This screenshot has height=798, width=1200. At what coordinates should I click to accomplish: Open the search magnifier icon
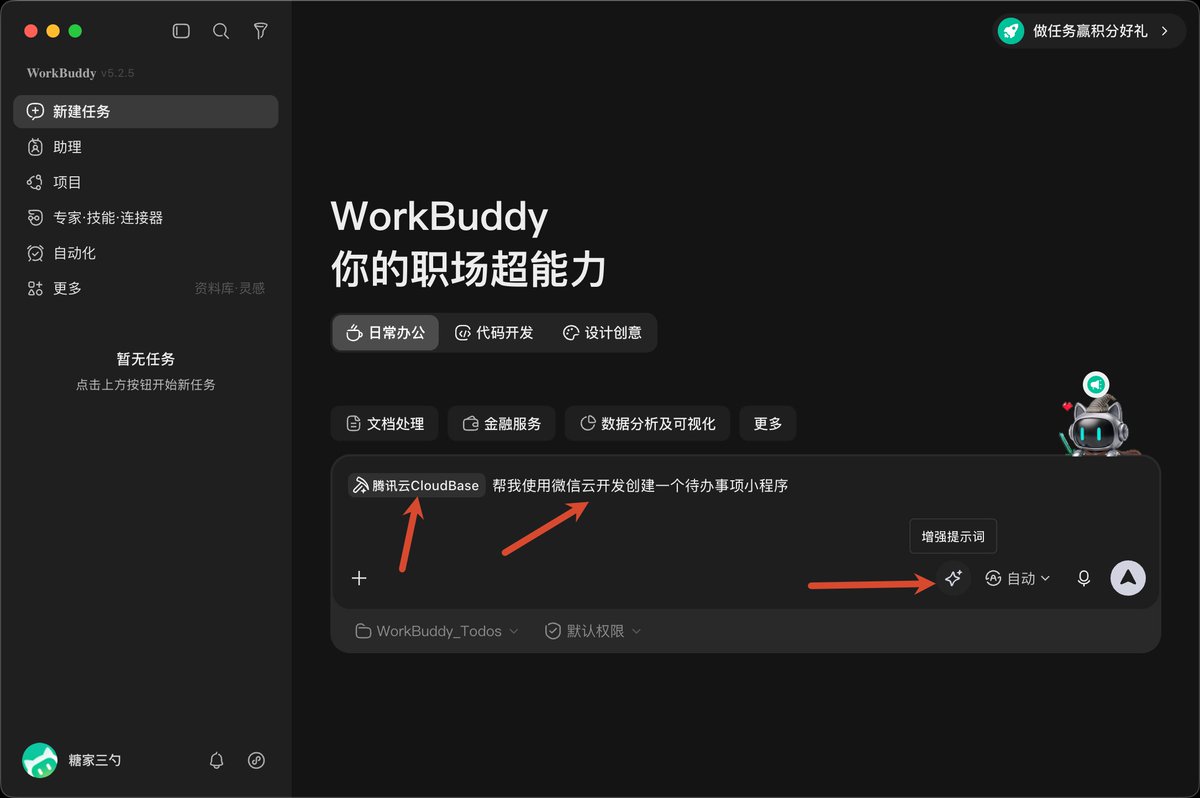[221, 31]
